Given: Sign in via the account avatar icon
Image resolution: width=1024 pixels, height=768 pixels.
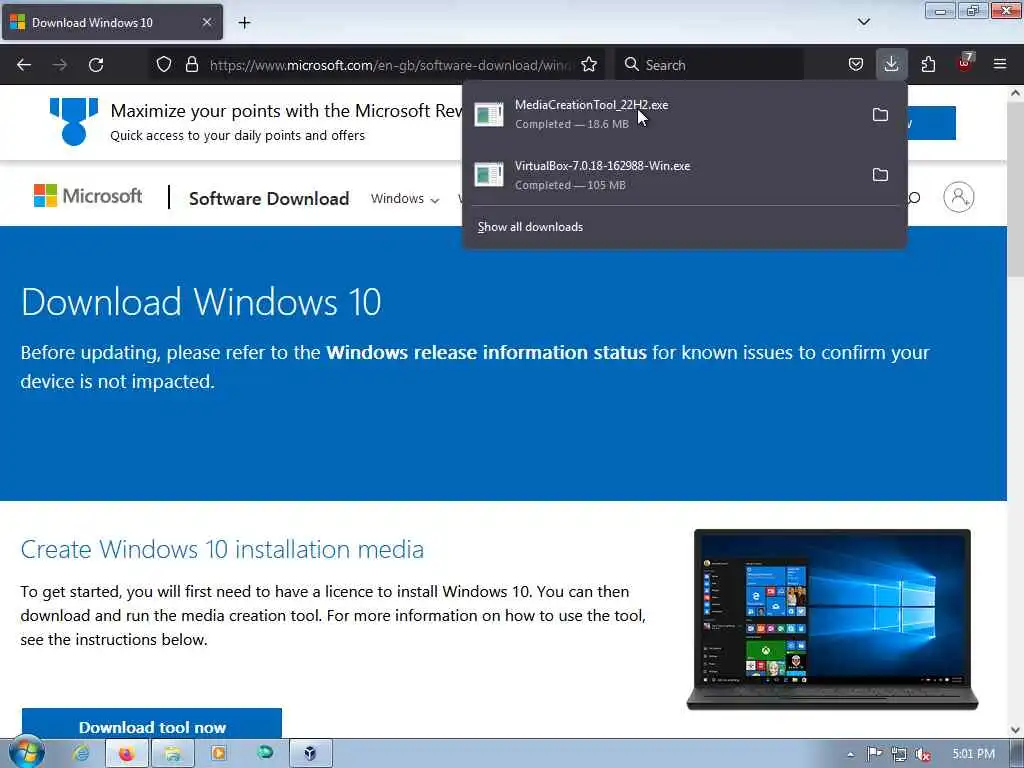Looking at the screenshot, I should 958,197.
